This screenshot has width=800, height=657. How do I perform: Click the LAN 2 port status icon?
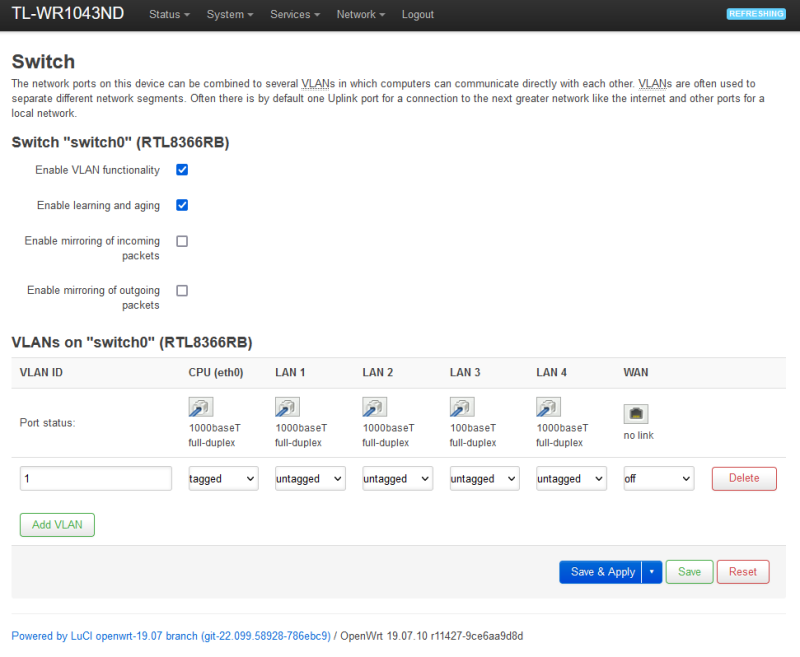374,407
